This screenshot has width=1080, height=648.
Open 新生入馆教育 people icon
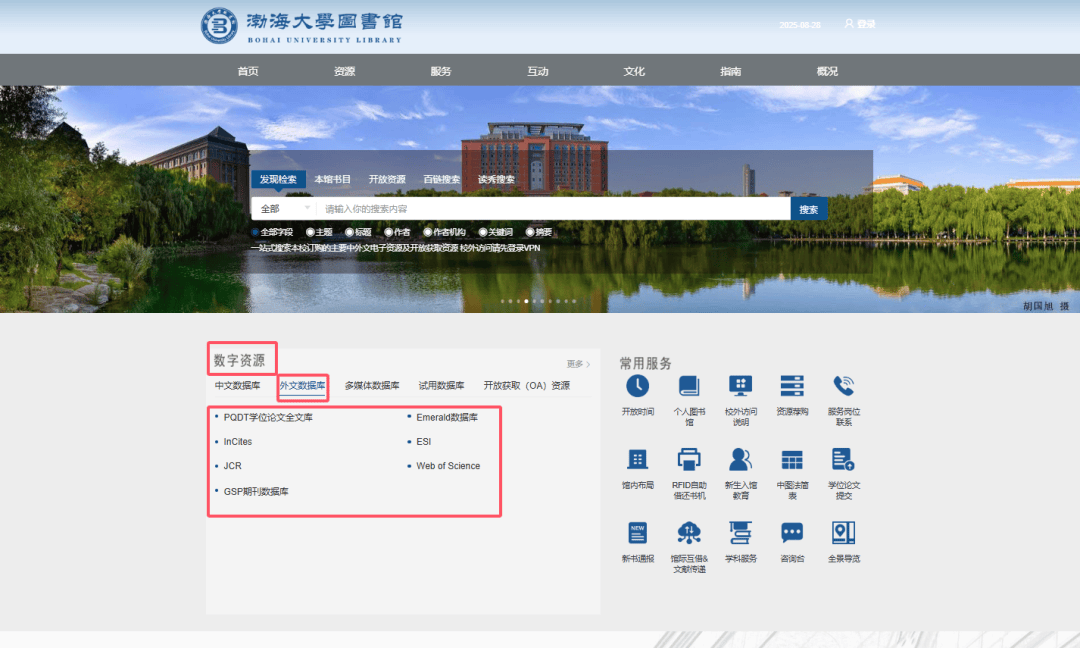click(740, 460)
